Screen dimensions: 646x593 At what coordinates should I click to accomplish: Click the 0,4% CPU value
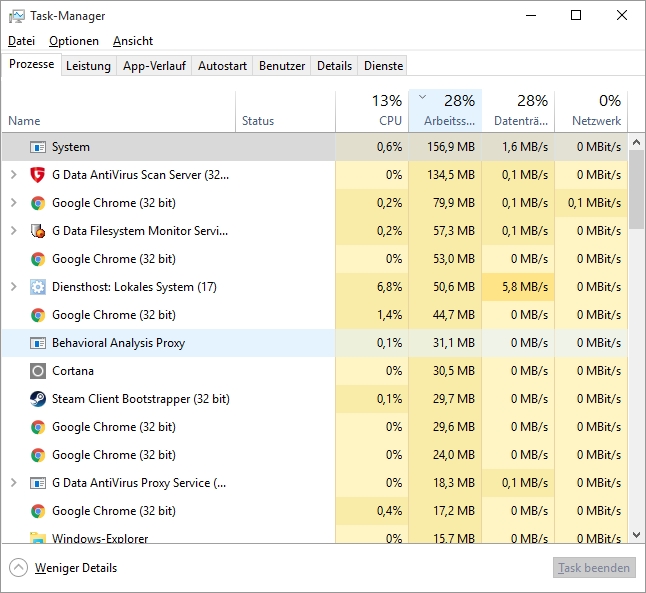389,511
